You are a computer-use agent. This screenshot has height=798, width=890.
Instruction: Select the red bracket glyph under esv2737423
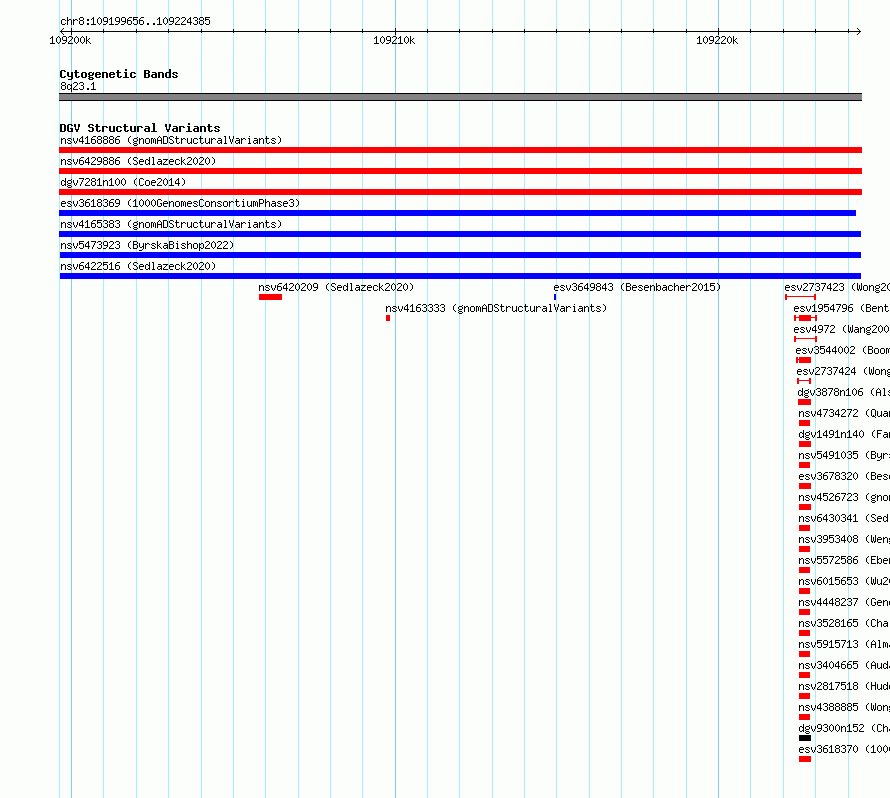(800, 297)
